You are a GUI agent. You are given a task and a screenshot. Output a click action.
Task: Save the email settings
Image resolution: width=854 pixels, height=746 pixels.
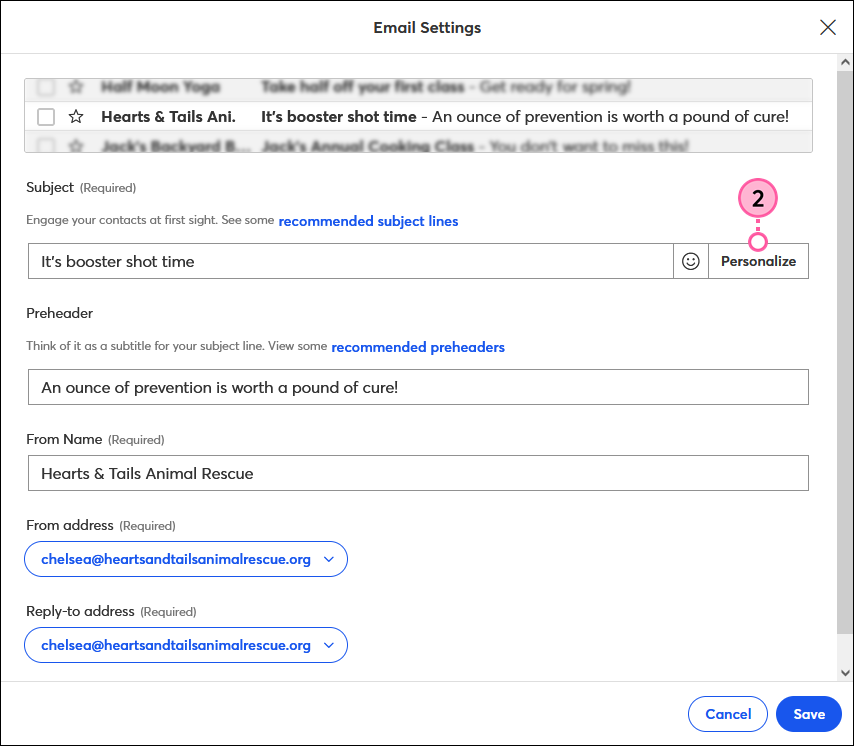point(808,714)
